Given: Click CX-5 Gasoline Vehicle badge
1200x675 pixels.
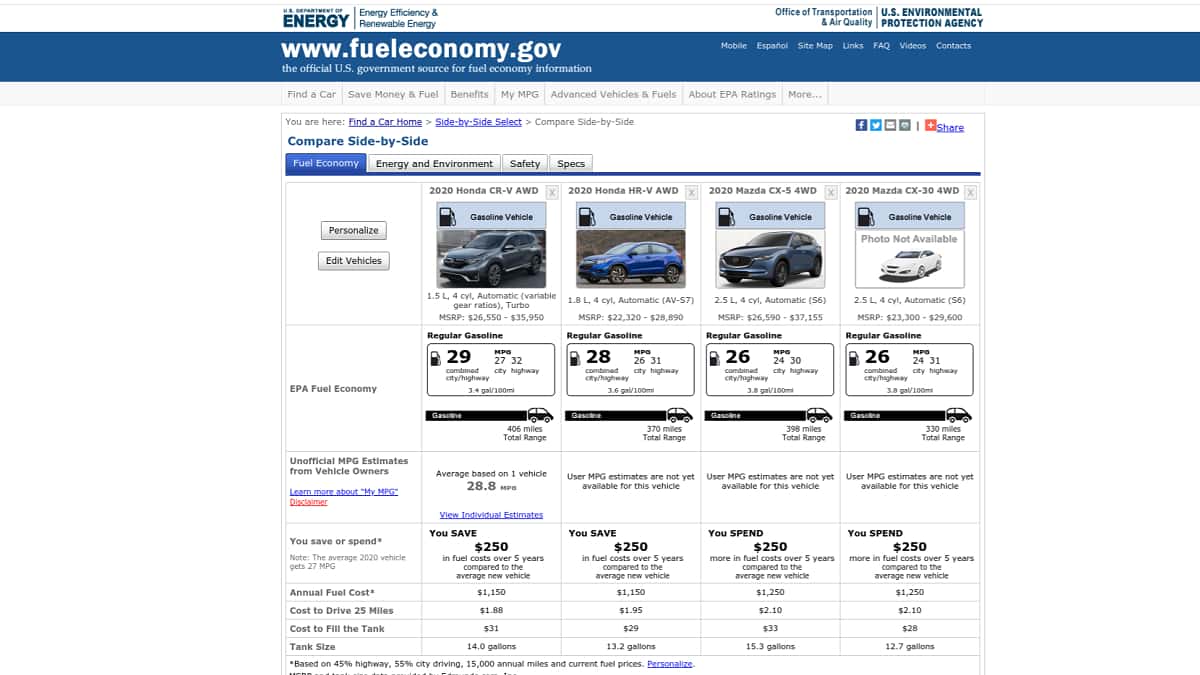Looking at the screenshot, I should [771, 216].
